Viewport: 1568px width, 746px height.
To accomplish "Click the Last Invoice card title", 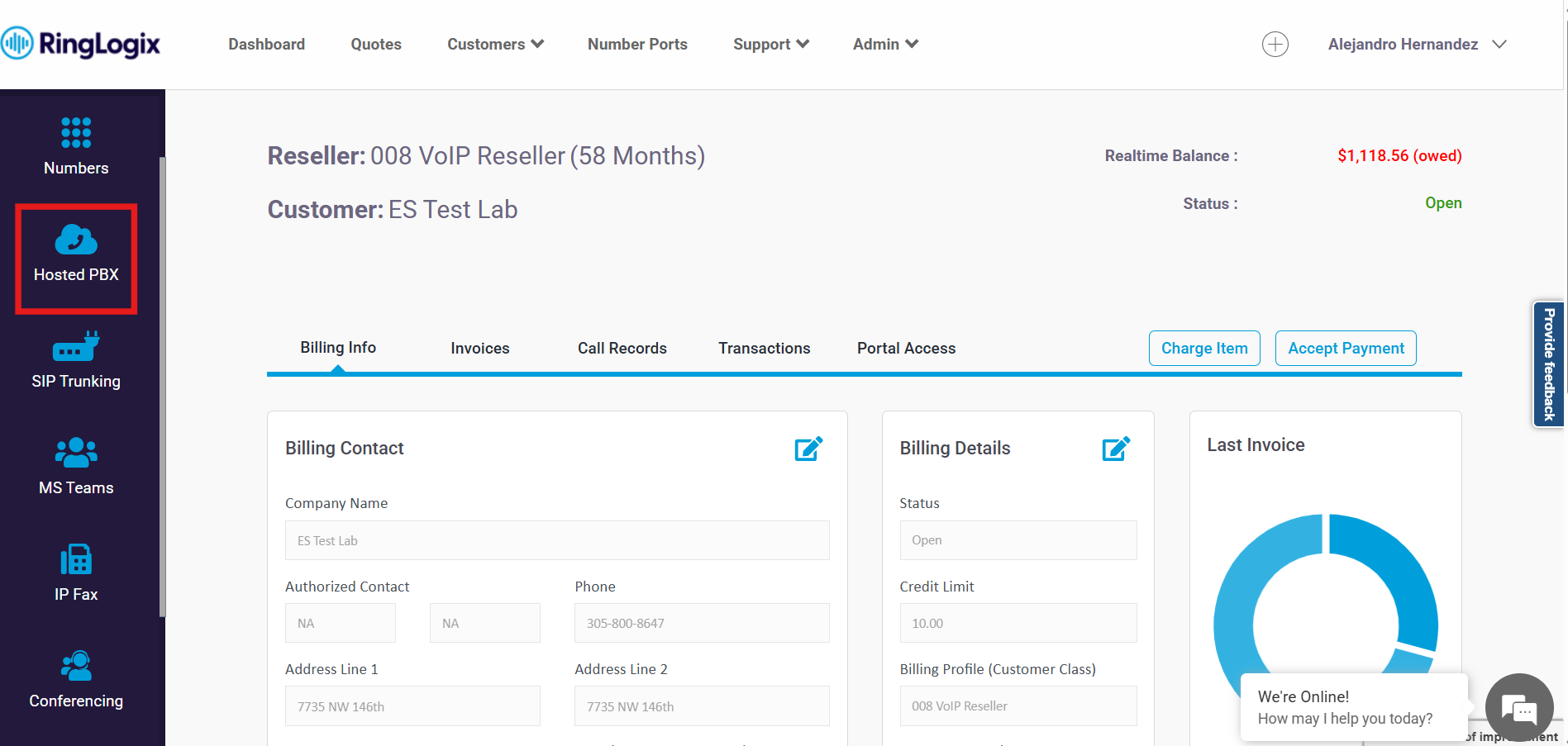I will click(1256, 444).
